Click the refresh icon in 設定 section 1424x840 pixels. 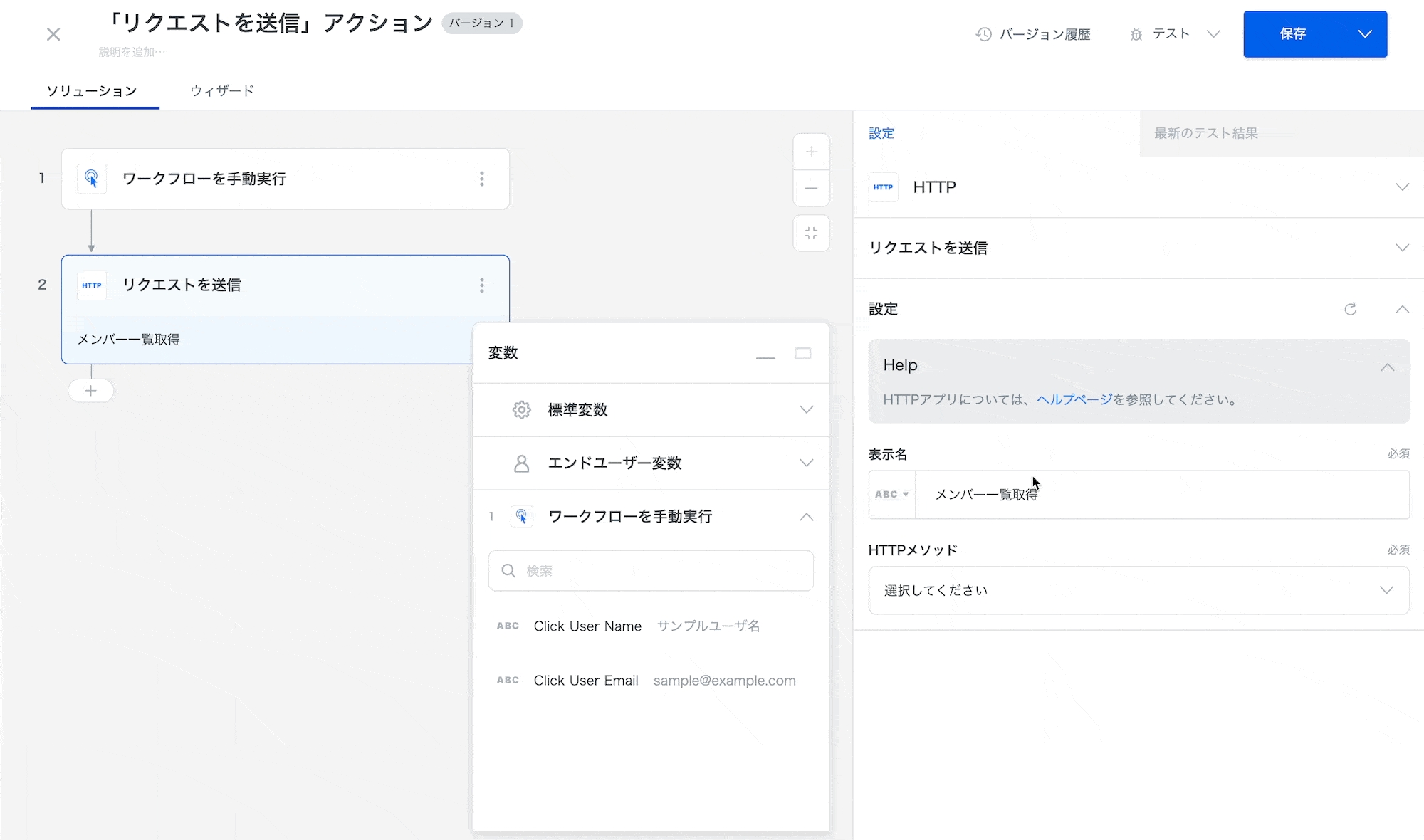(x=1350, y=309)
